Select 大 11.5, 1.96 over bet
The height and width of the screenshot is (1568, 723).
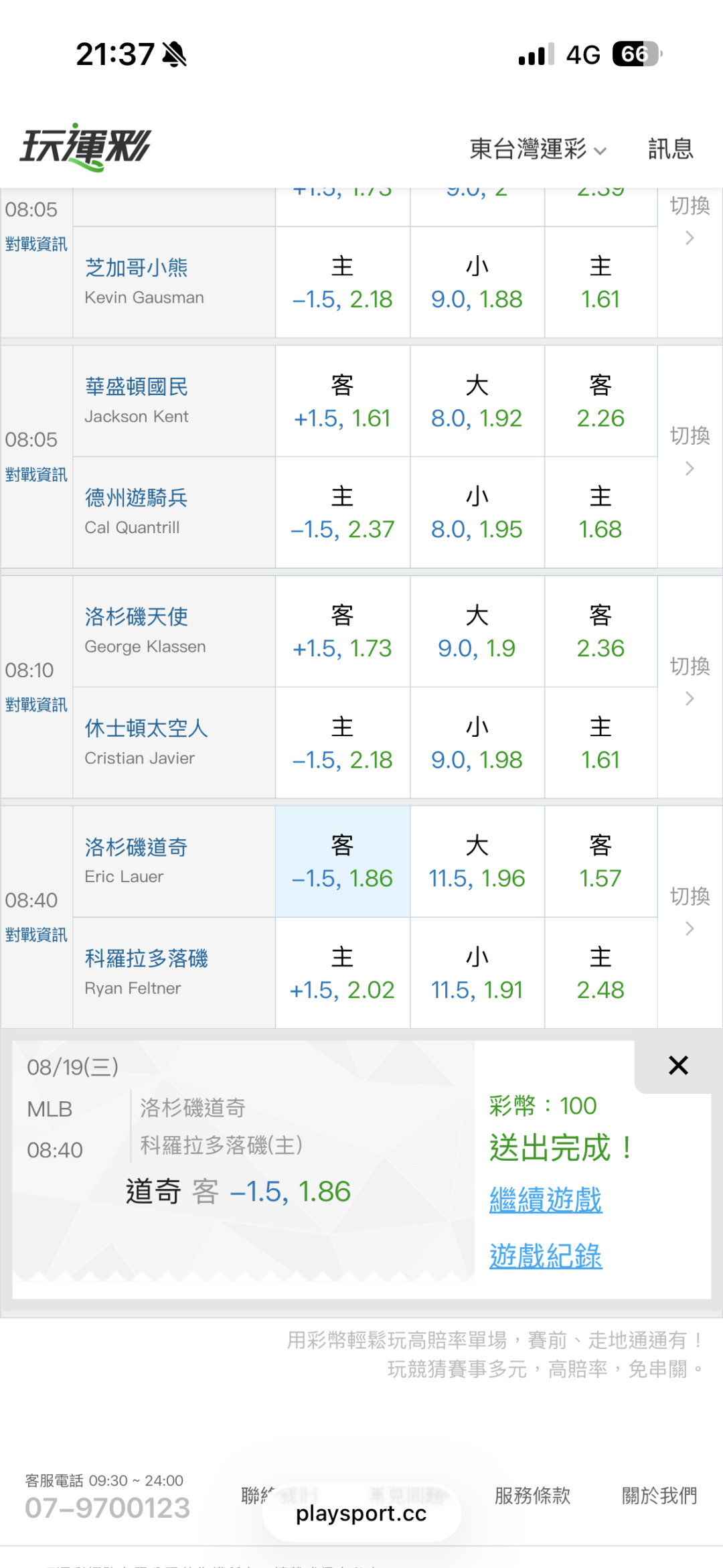477,861
